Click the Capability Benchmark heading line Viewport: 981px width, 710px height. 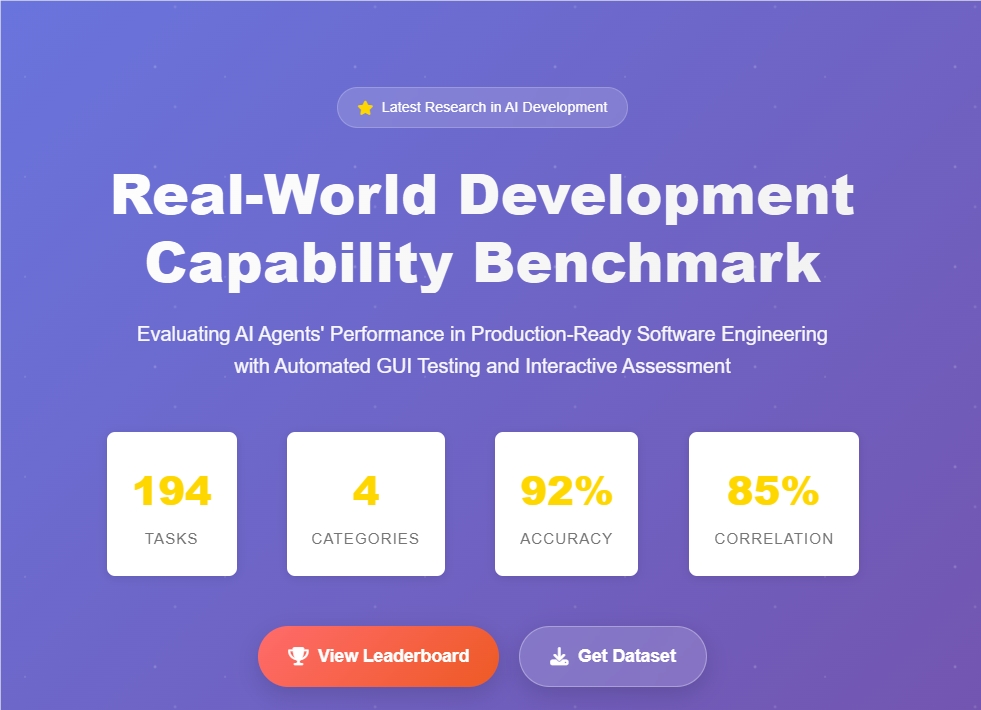(482, 263)
